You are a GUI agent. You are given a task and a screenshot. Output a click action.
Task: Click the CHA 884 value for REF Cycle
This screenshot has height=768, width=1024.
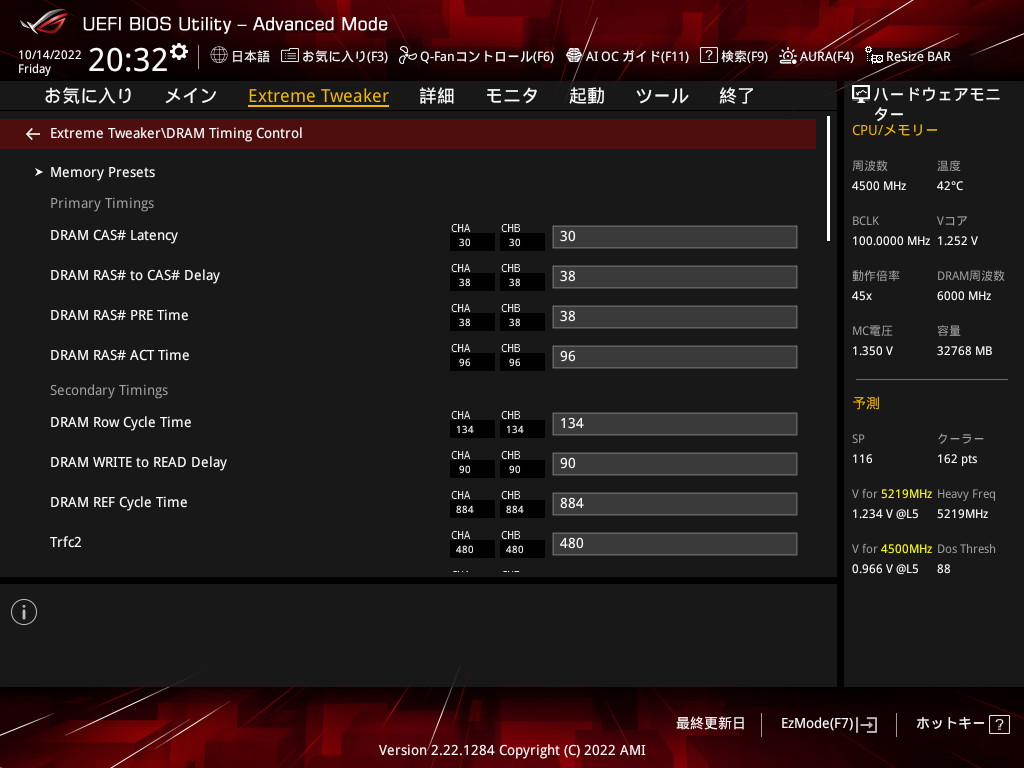coord(465,509)
